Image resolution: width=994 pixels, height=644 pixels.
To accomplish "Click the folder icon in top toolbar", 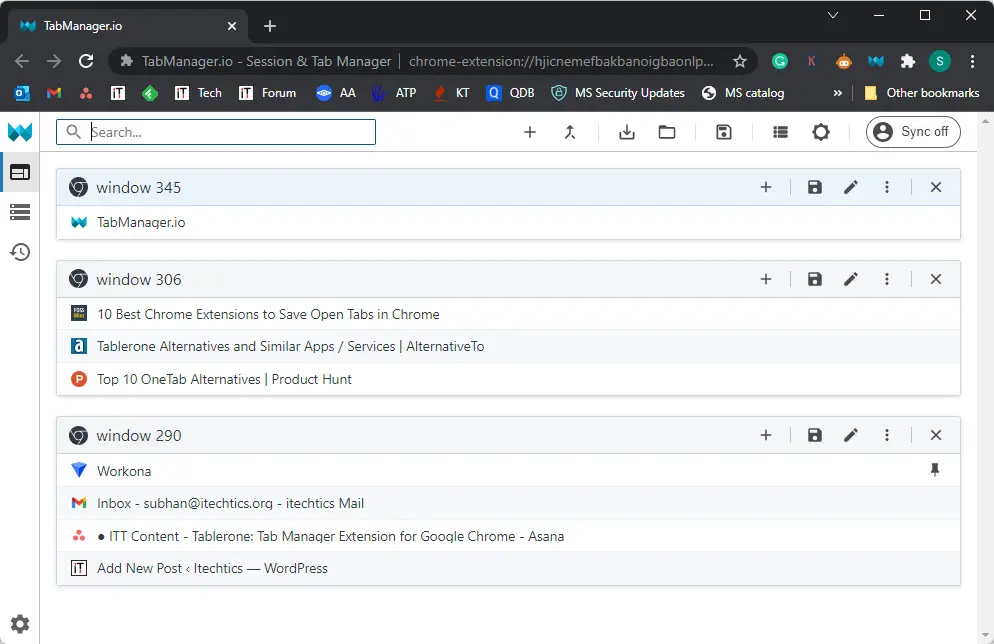I will coord(667,132).
